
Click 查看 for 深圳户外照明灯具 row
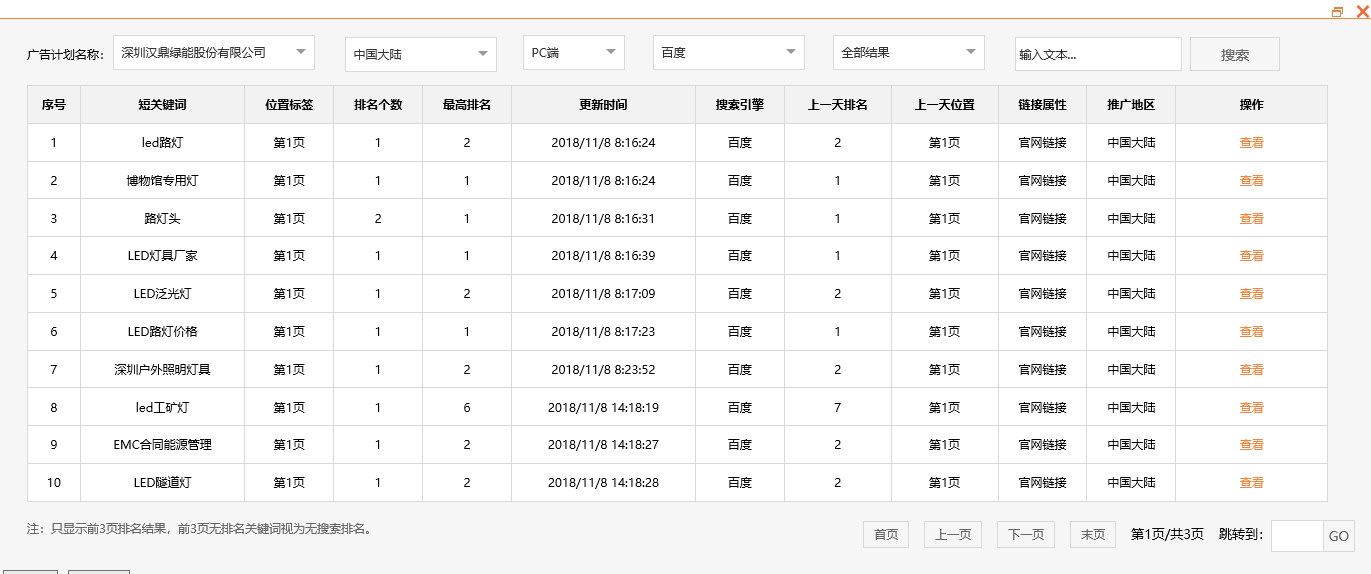(1251, 370)
